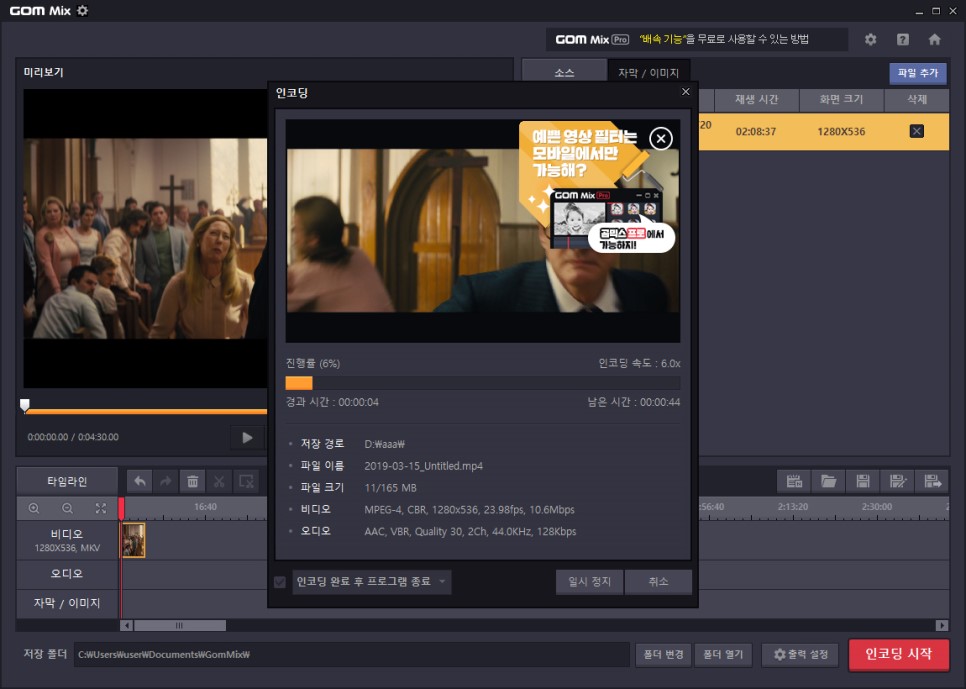Click the red timeline playhead marker
The height and width of the screenshot is (689, 966).
pyautogui.click(x=121, y=508)
